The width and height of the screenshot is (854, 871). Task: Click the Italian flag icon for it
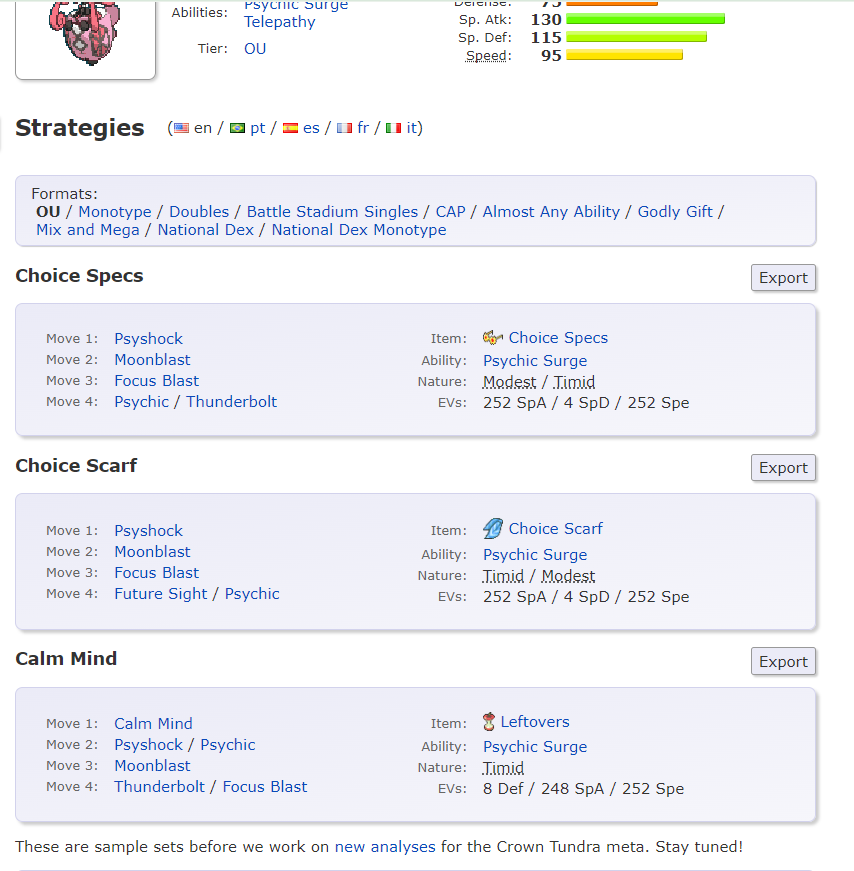pyautogui.click(x=393, y=128)
